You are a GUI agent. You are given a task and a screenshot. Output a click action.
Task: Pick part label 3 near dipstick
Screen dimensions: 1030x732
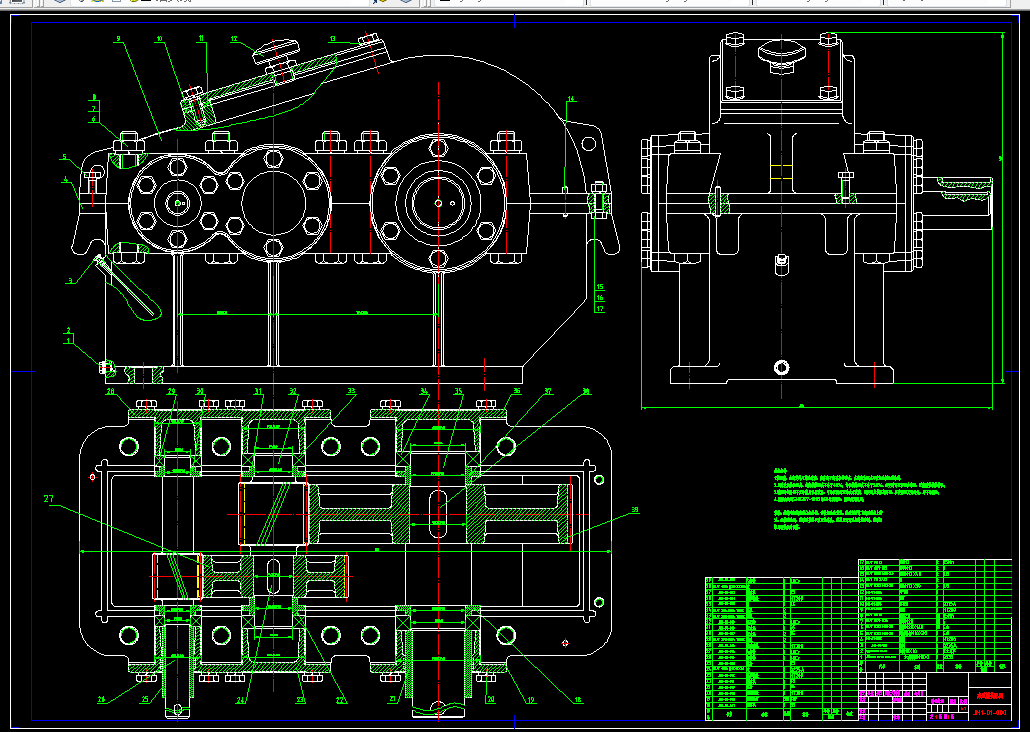[x=70, y=281]
